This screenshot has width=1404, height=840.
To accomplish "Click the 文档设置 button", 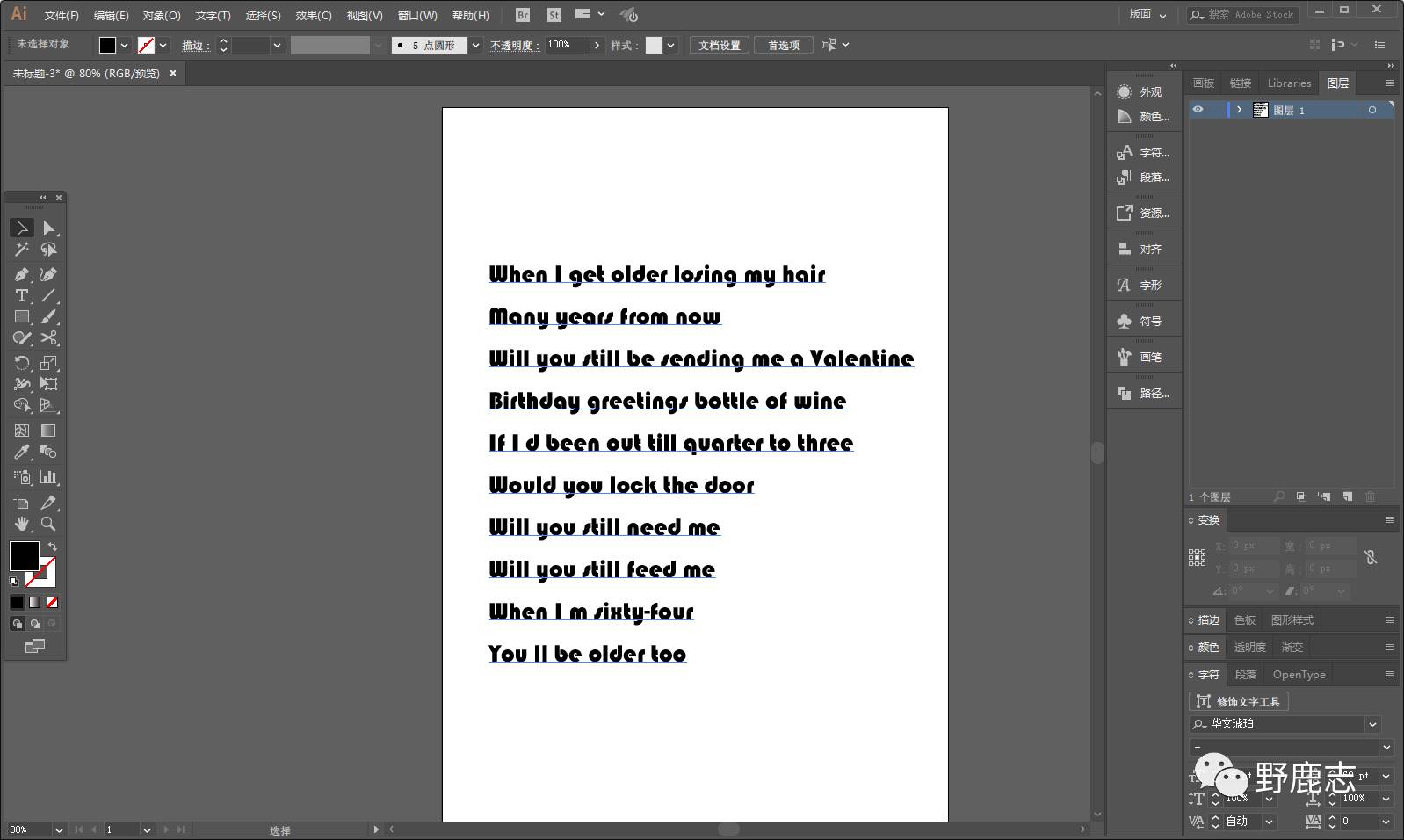I will click(719, 45).
